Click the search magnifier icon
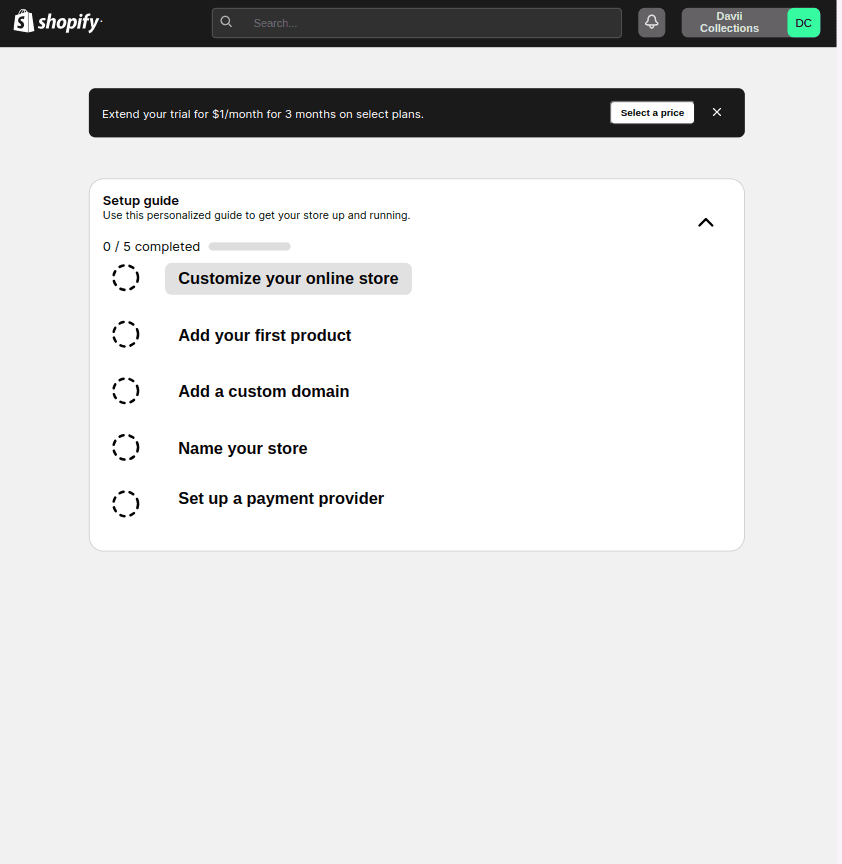Image resolution: width=842 pixels, height=864 pixels. coord(226,22)
